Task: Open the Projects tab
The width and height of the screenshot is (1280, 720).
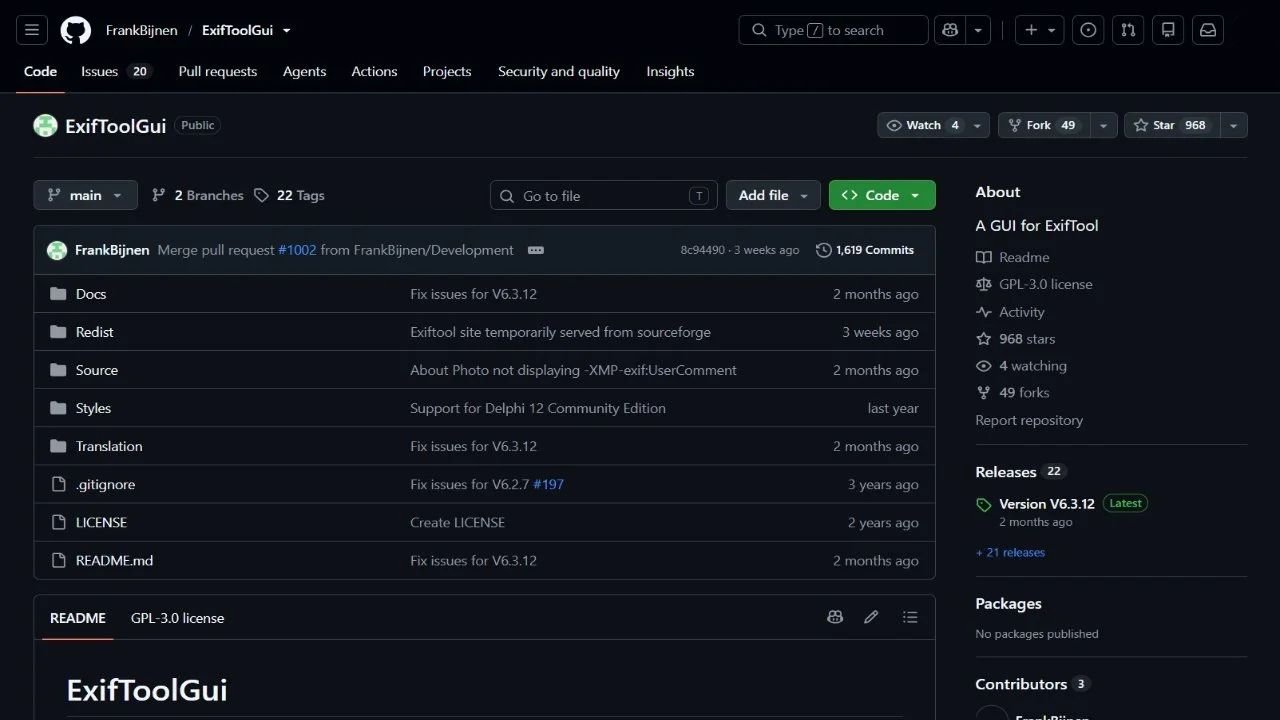Action: point(447,71)
